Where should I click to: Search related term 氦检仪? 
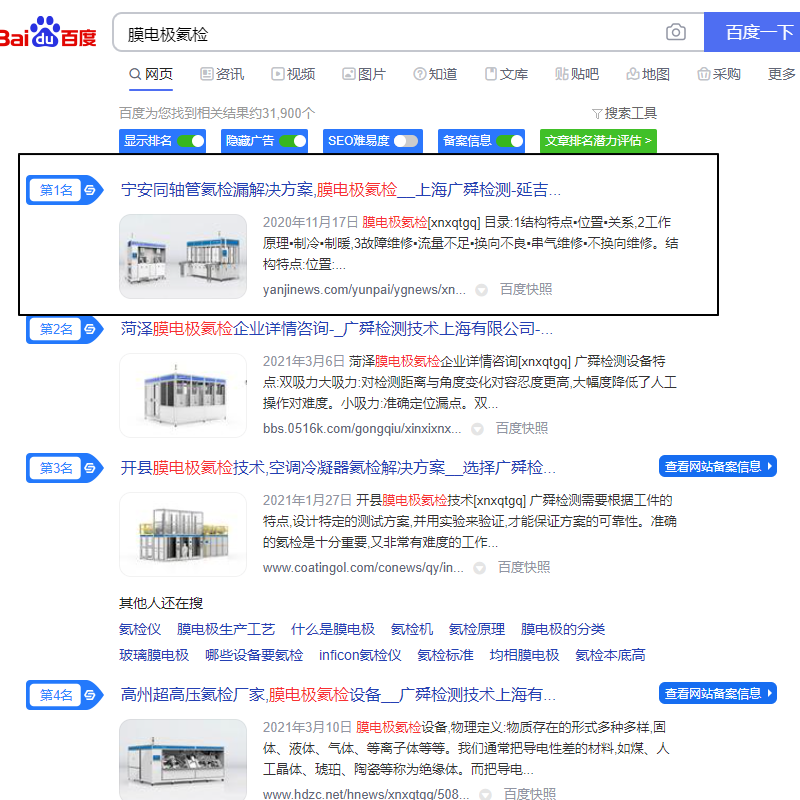point(140,629)
